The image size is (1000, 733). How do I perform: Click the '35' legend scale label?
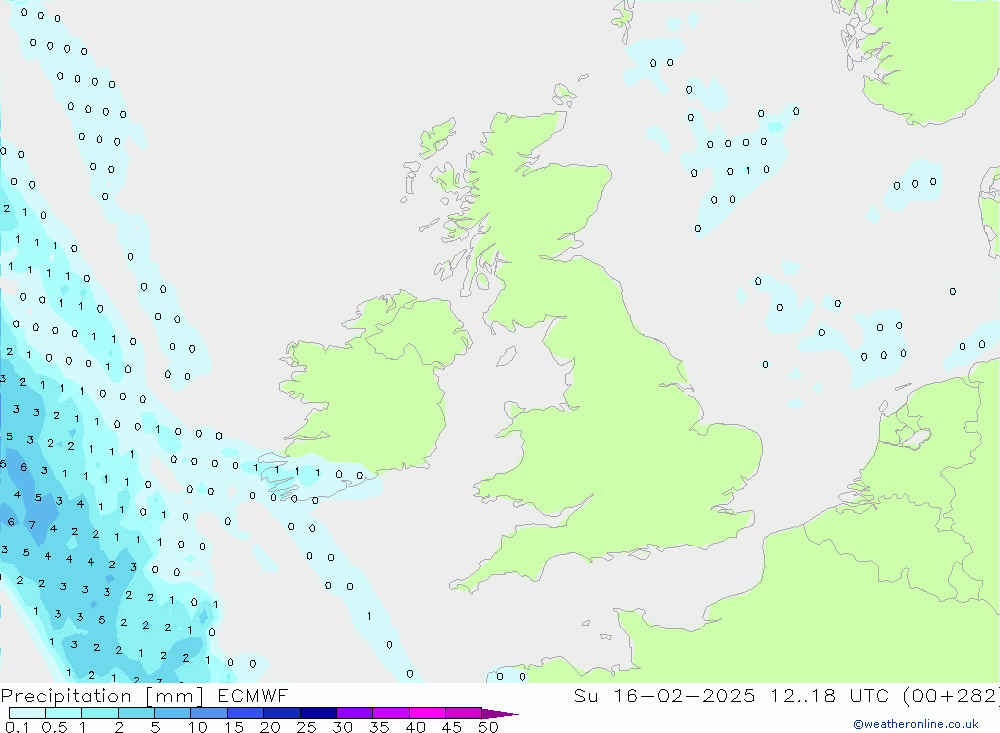pyautogui.click(x=379, y=727)
